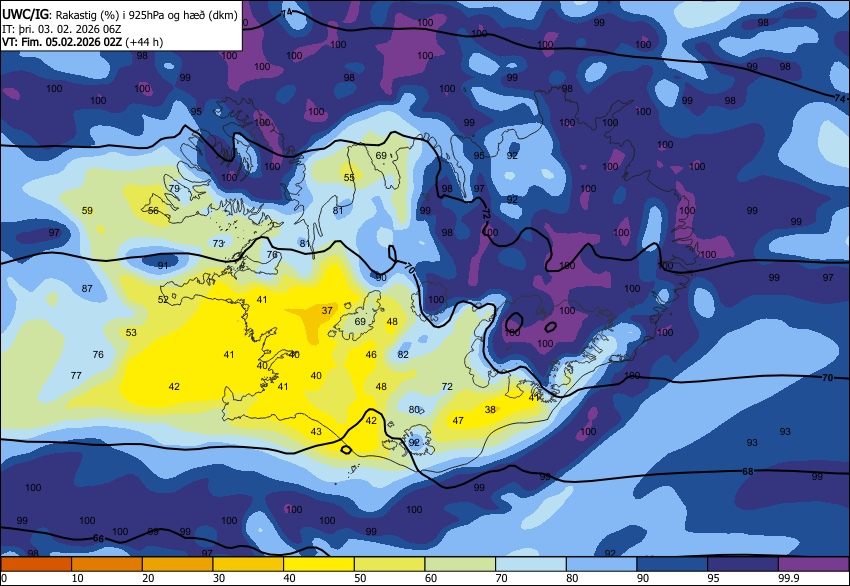The width and height of the screenshot is (850, 586).
Task: Pick the 50–60 pale yellow legend swatch
Action: (x=389, y=564)
